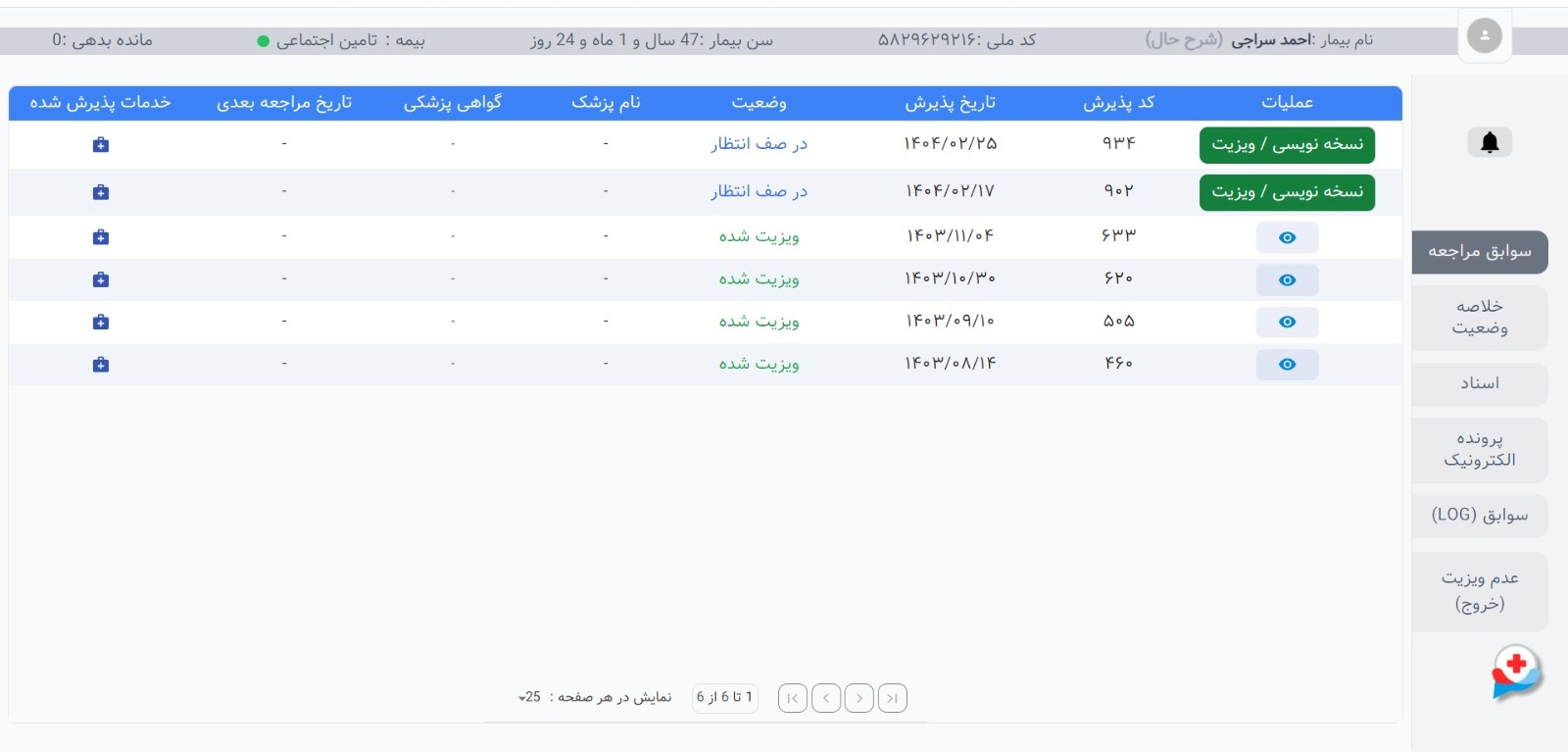Click ویزیت شده status for ۱۴۰۳/۰۹/۱۰
The height and width of the screenshot is (752, 1568).
(x=759, y=322)
